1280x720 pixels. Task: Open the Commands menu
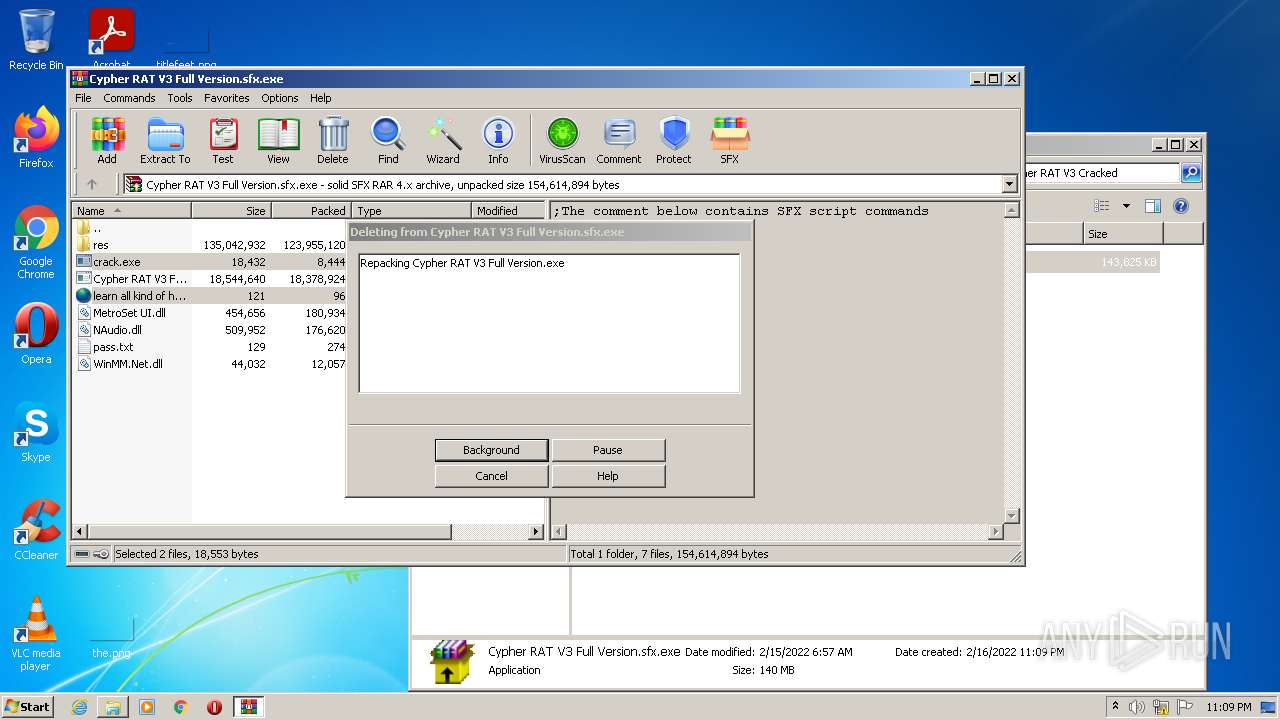(129, 98)
